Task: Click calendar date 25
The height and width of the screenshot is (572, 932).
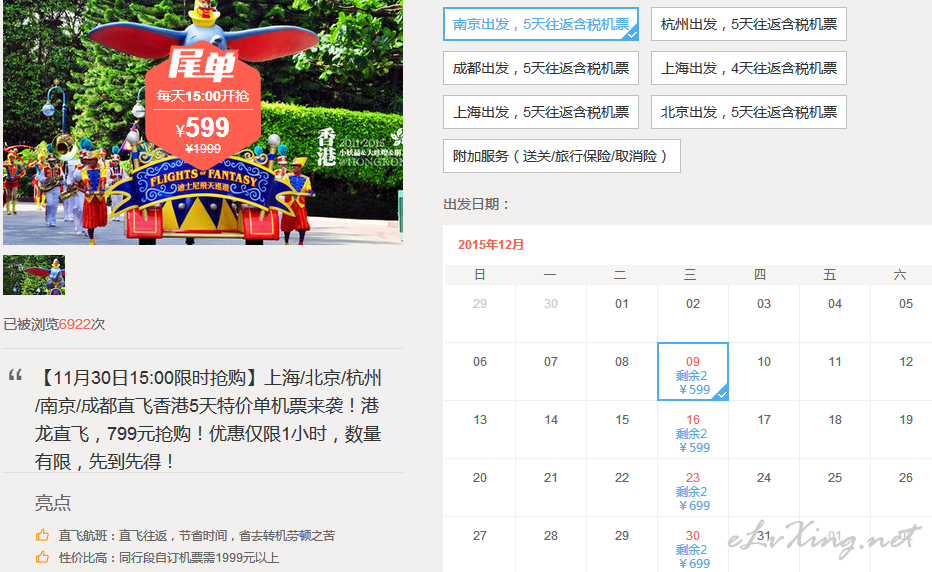Action: [835, 477]
